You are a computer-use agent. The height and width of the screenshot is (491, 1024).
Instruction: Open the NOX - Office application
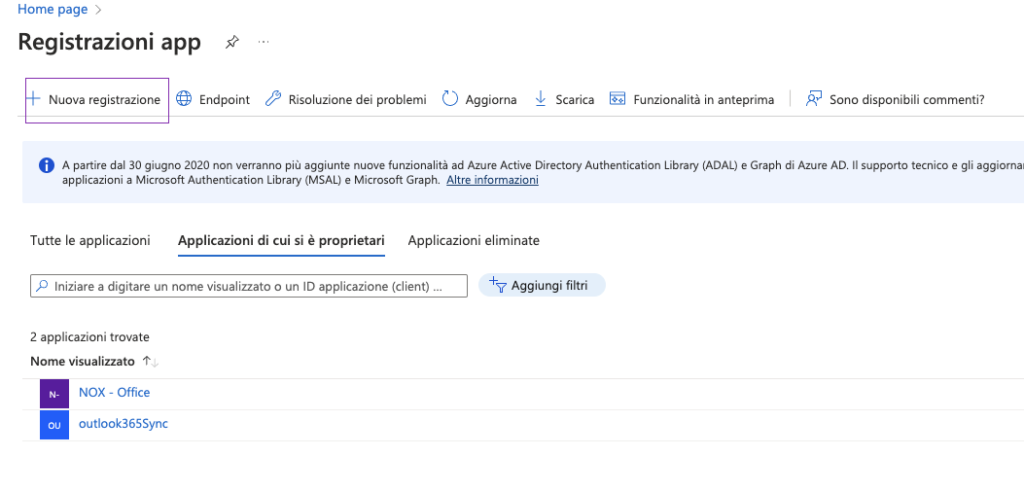point(114,392)
